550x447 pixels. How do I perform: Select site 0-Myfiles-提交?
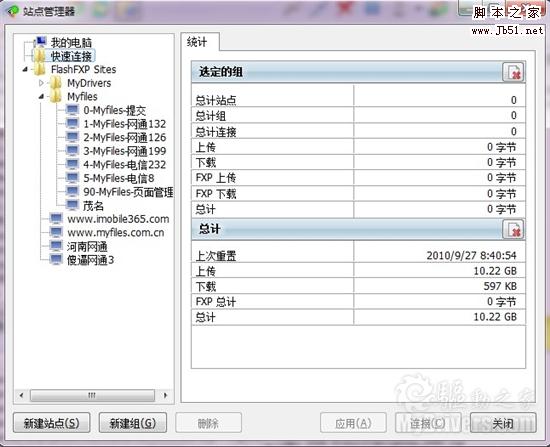point(114,110)
